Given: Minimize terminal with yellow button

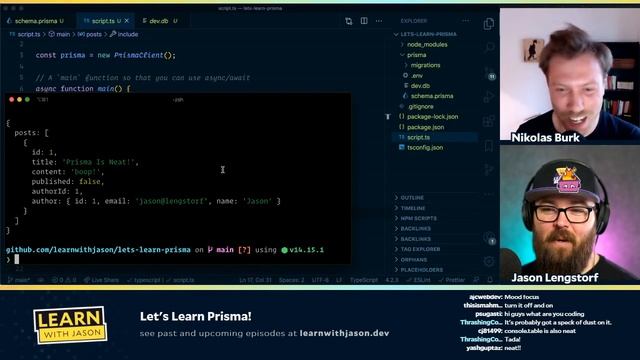Looking at the screenshot, I should 19,100.
